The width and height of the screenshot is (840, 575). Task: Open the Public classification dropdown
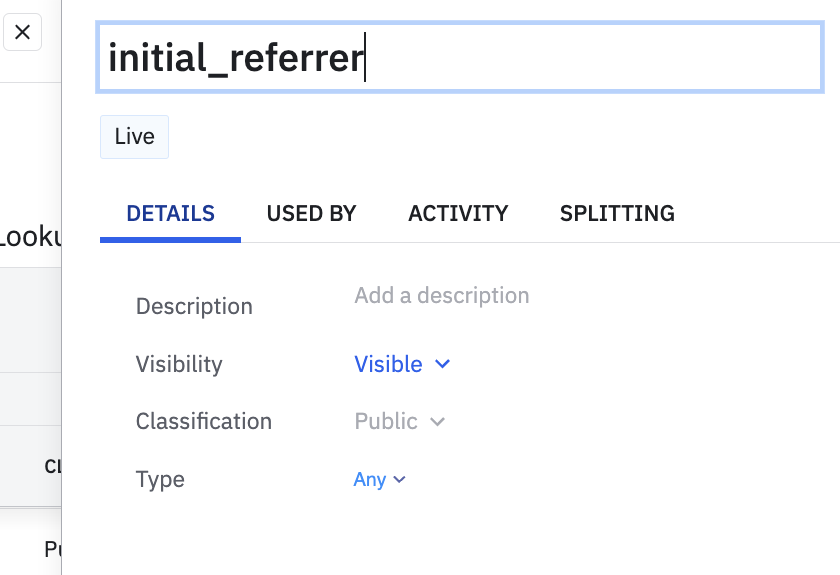tap(386, 421)
